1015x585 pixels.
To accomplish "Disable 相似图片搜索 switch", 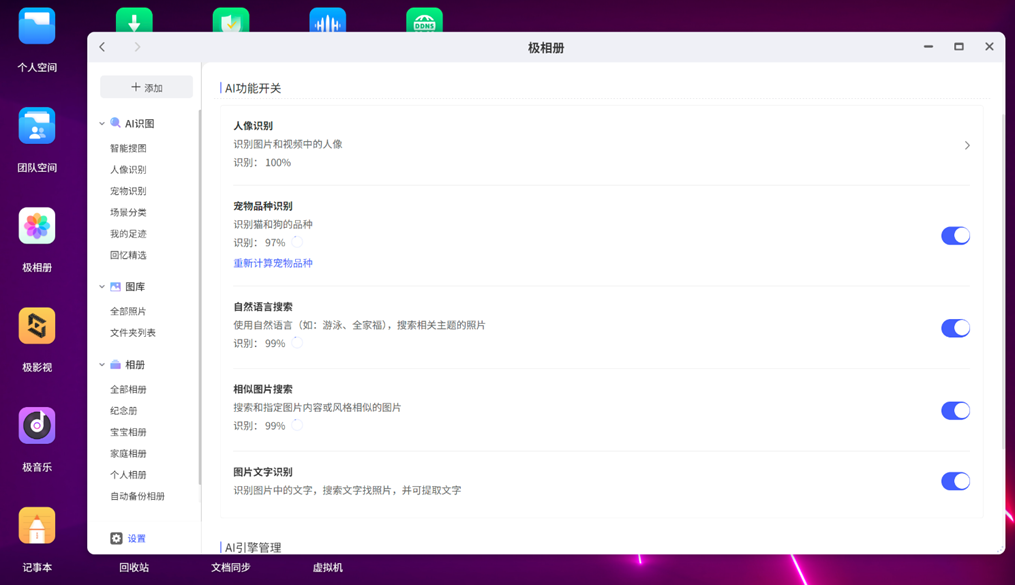I will (955, 410).
